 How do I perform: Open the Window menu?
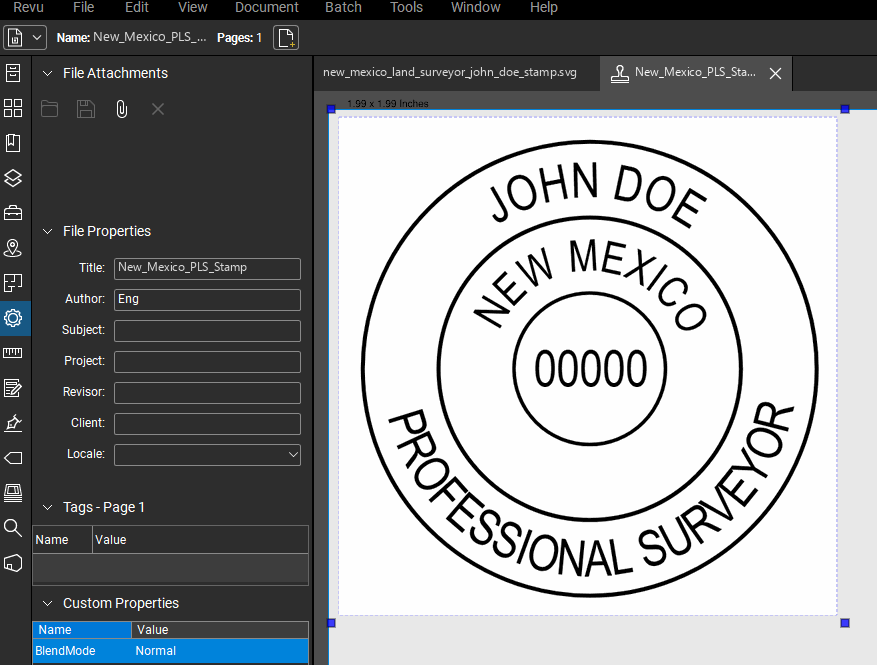[x=475, y=7]
